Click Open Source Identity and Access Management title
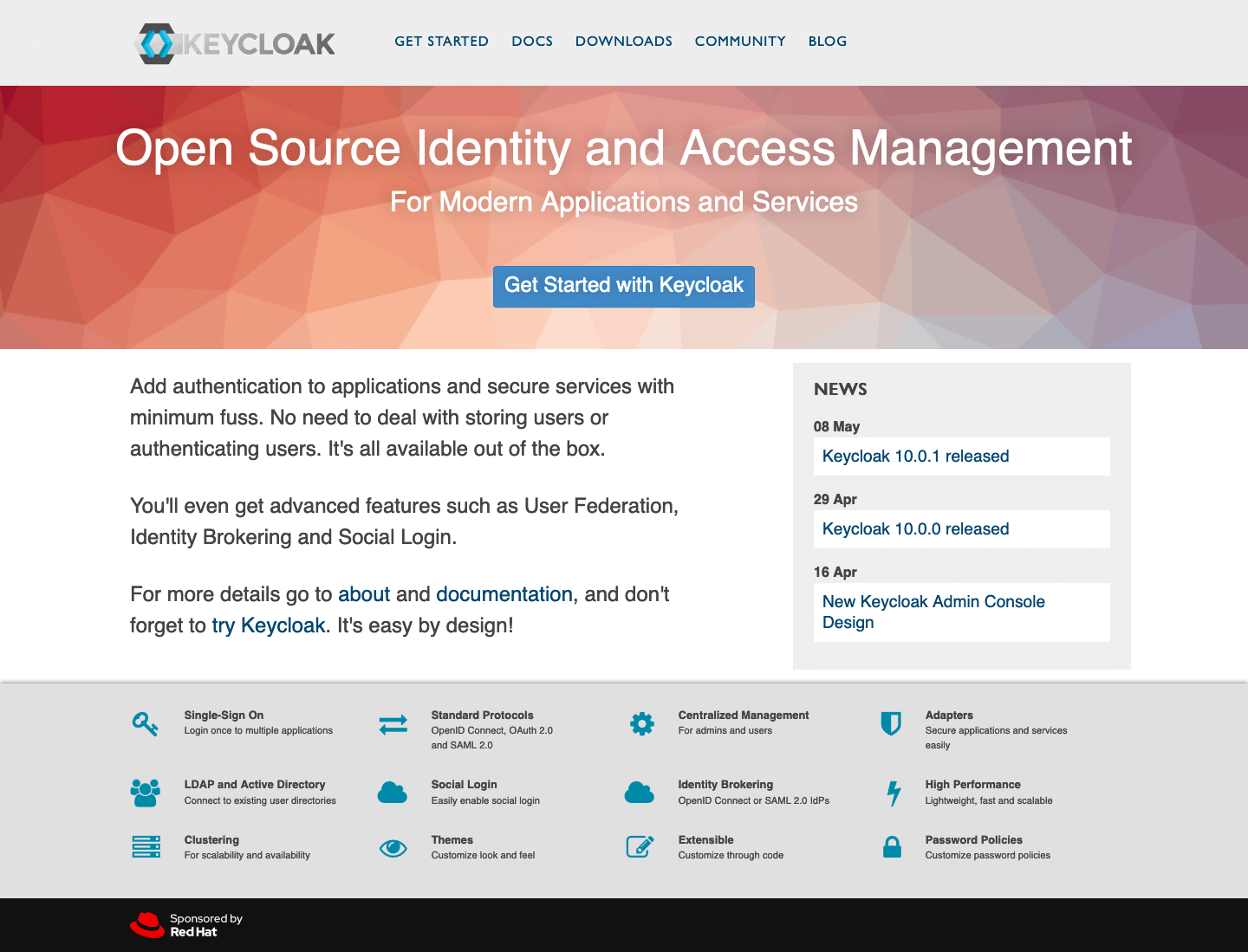This screenshot has height=952, width=1248. (x=624, y=148)
